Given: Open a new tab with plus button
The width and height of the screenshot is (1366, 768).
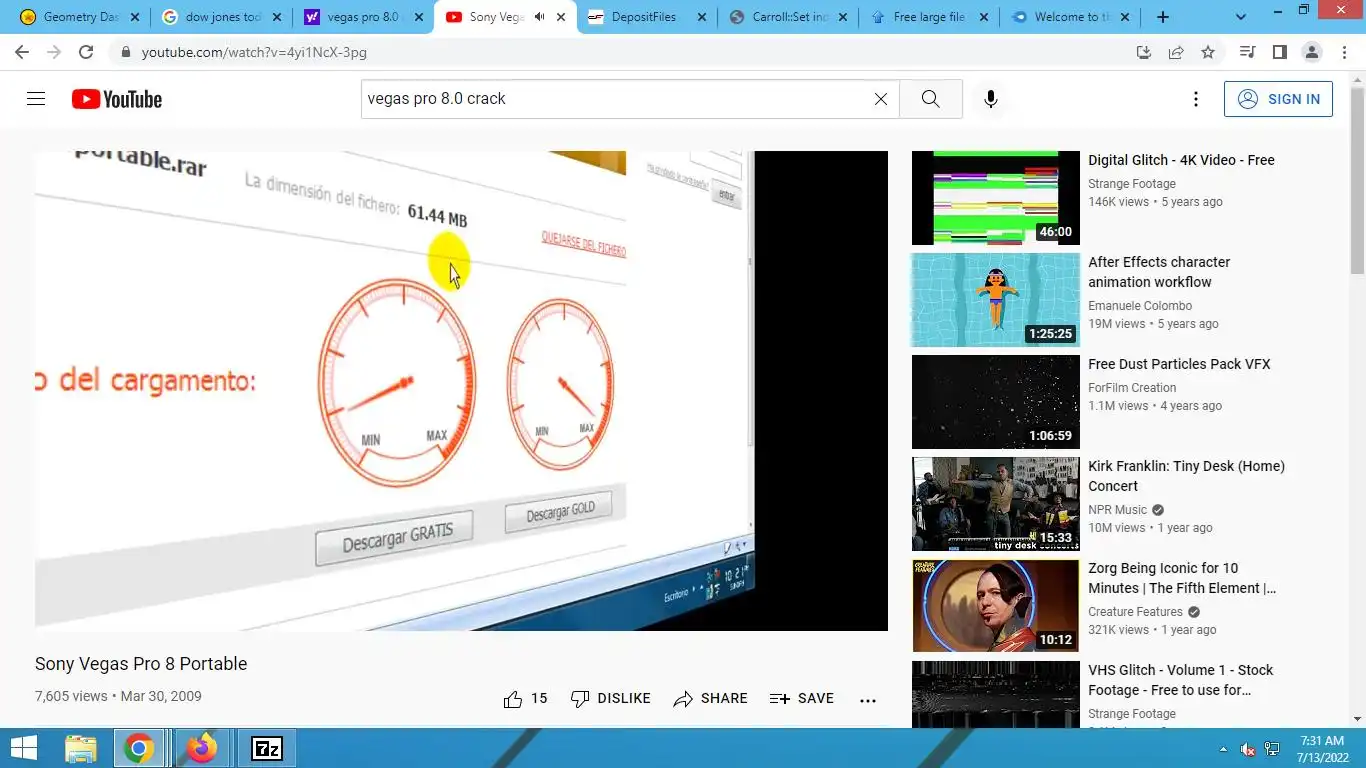Looking at the screenshot, I should click(1162, 17).
